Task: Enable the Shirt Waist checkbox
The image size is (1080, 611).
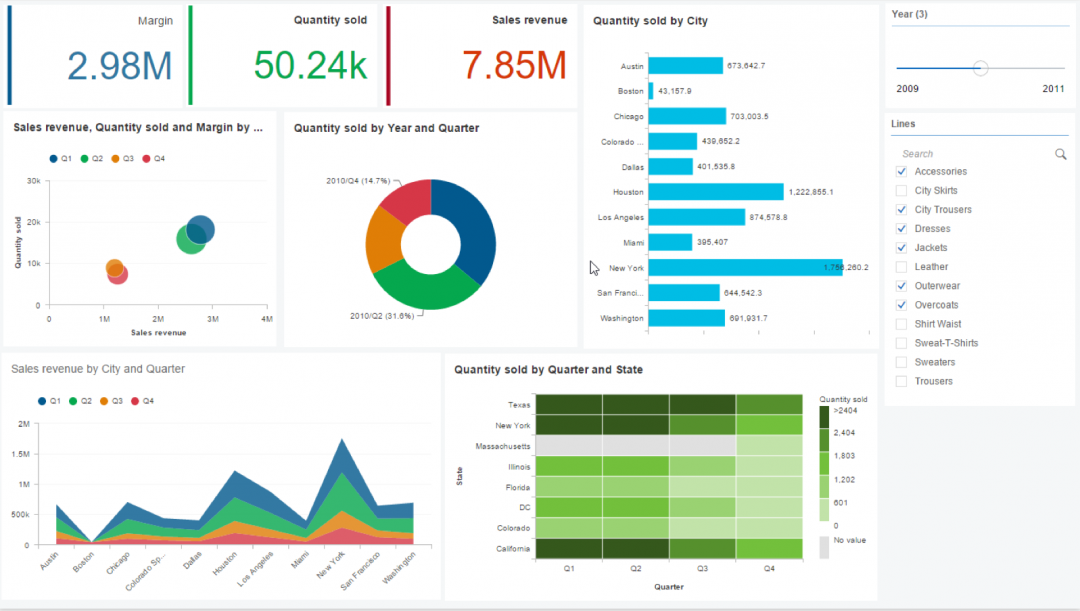Action: (901, 323)
